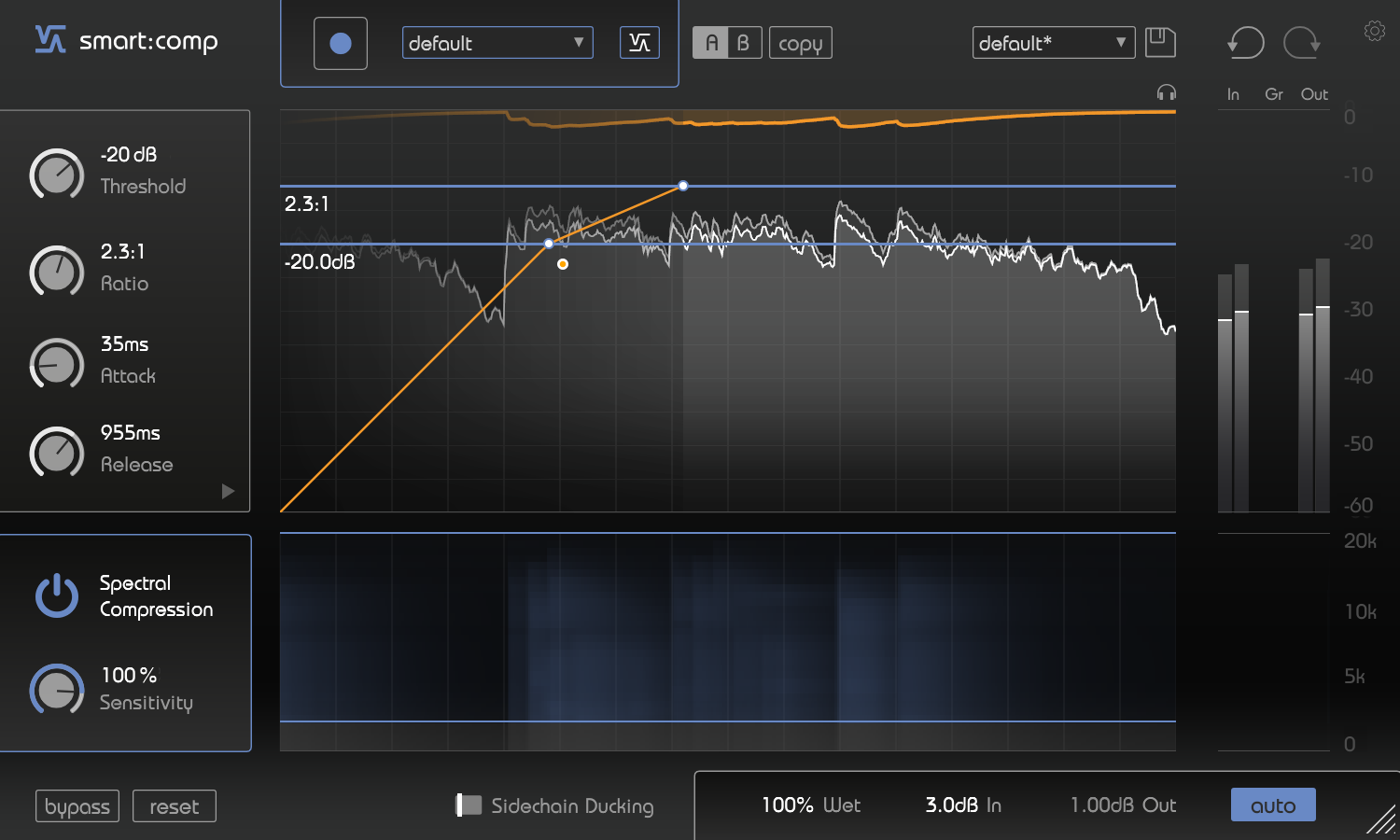
Task: Click the learn record button
Action: point(341,43)
